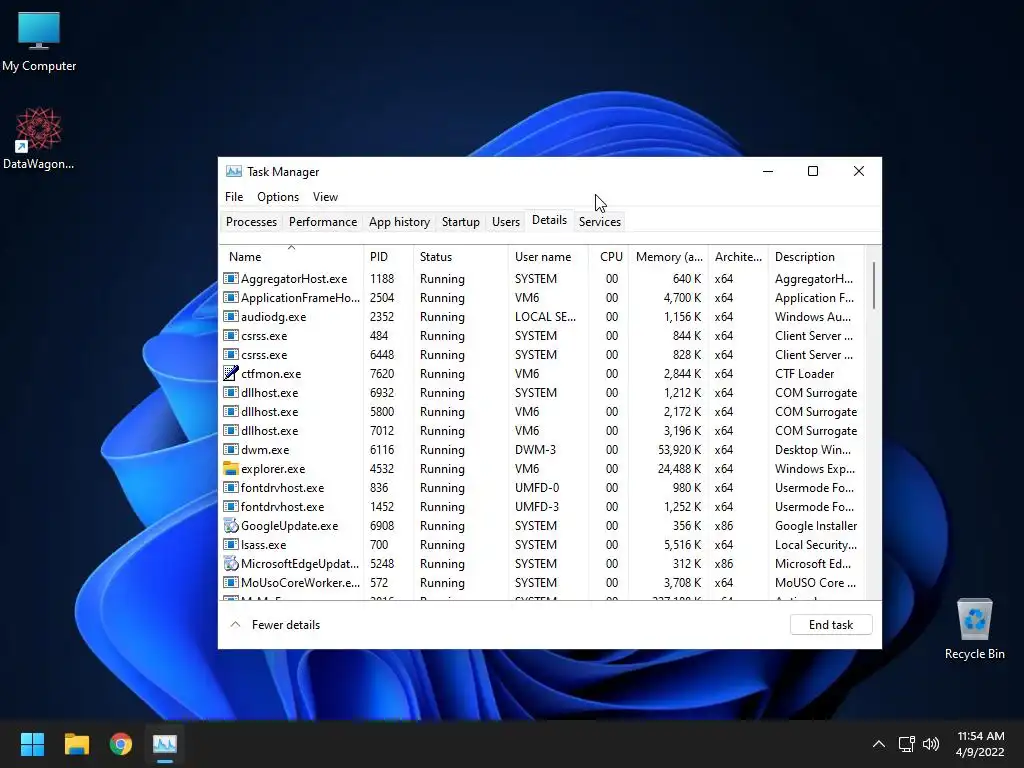This screenshot has width=1024, height=768.
Task: Click the process list vertical scrollbar thumb
Action: pos(874,285)
